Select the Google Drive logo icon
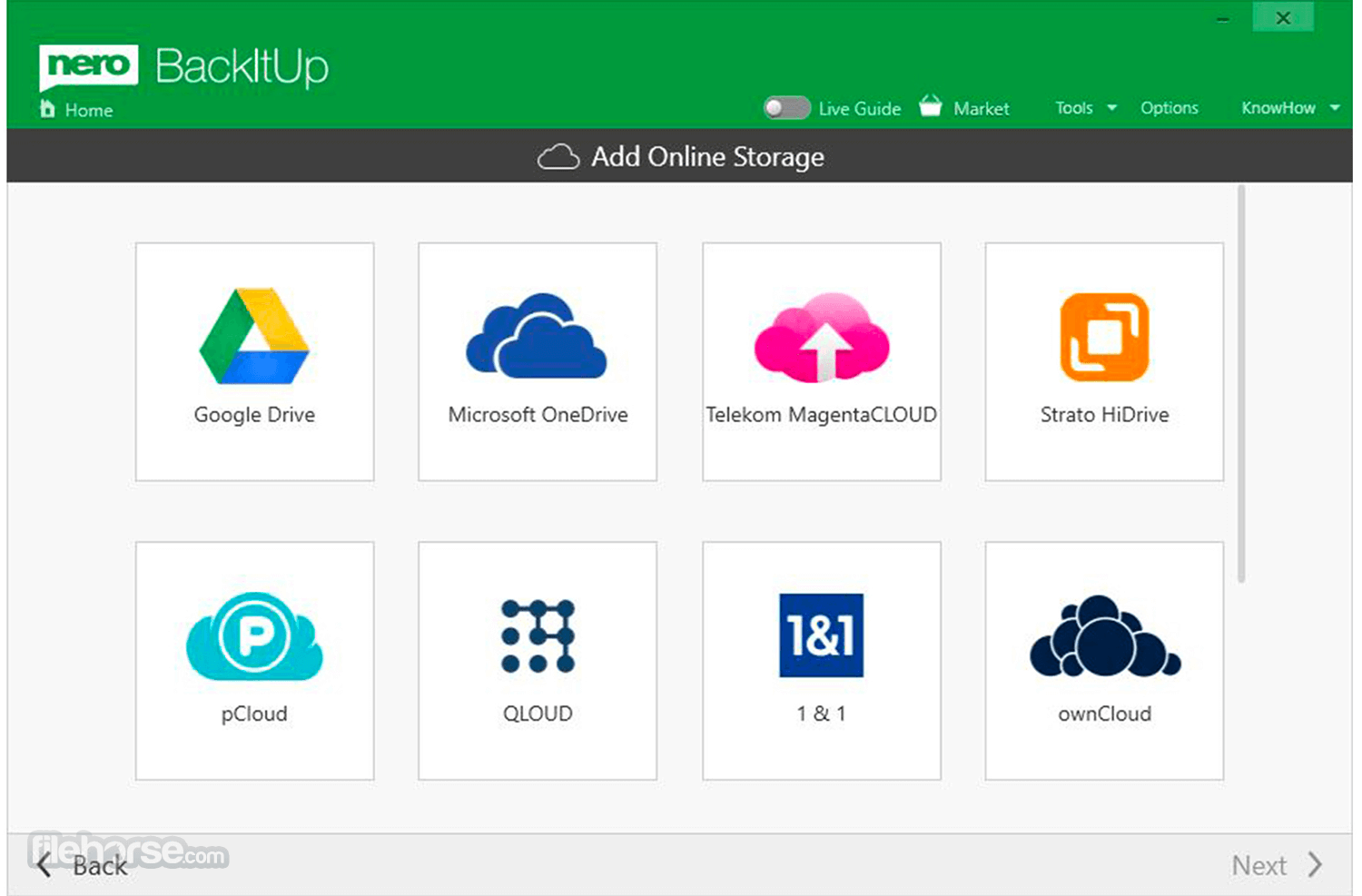 tap(254, 336)
